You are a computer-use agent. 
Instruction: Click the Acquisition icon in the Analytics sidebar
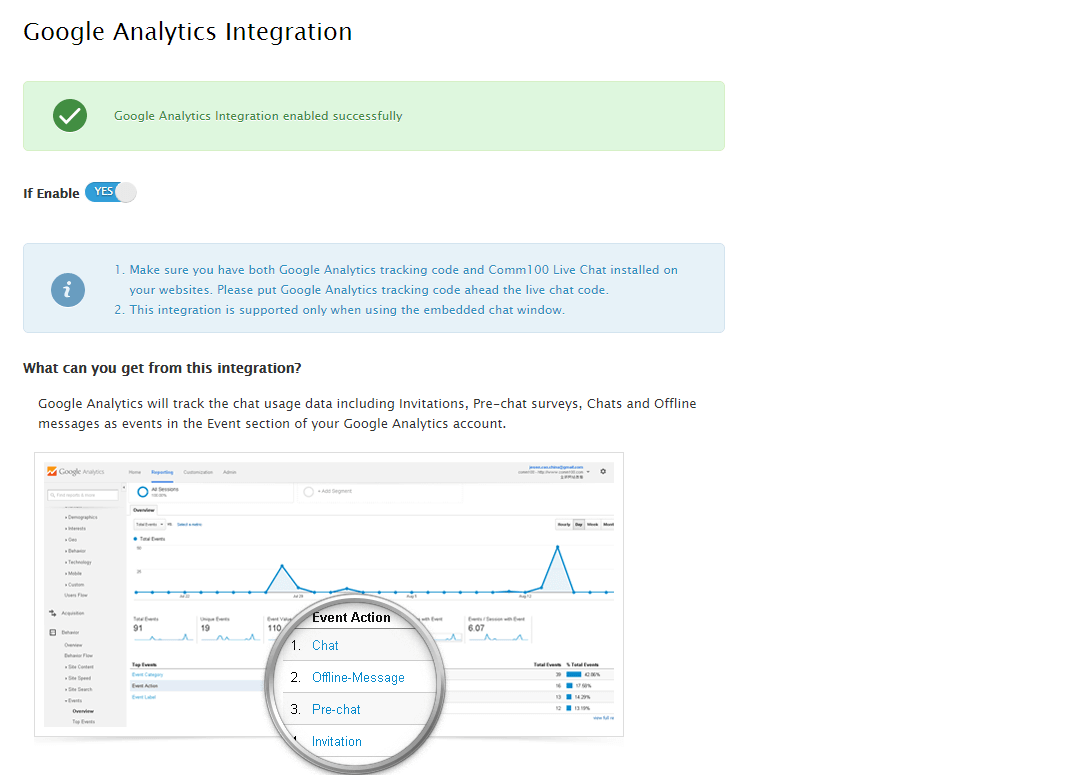pyautogui.click(x=52, y=613)
